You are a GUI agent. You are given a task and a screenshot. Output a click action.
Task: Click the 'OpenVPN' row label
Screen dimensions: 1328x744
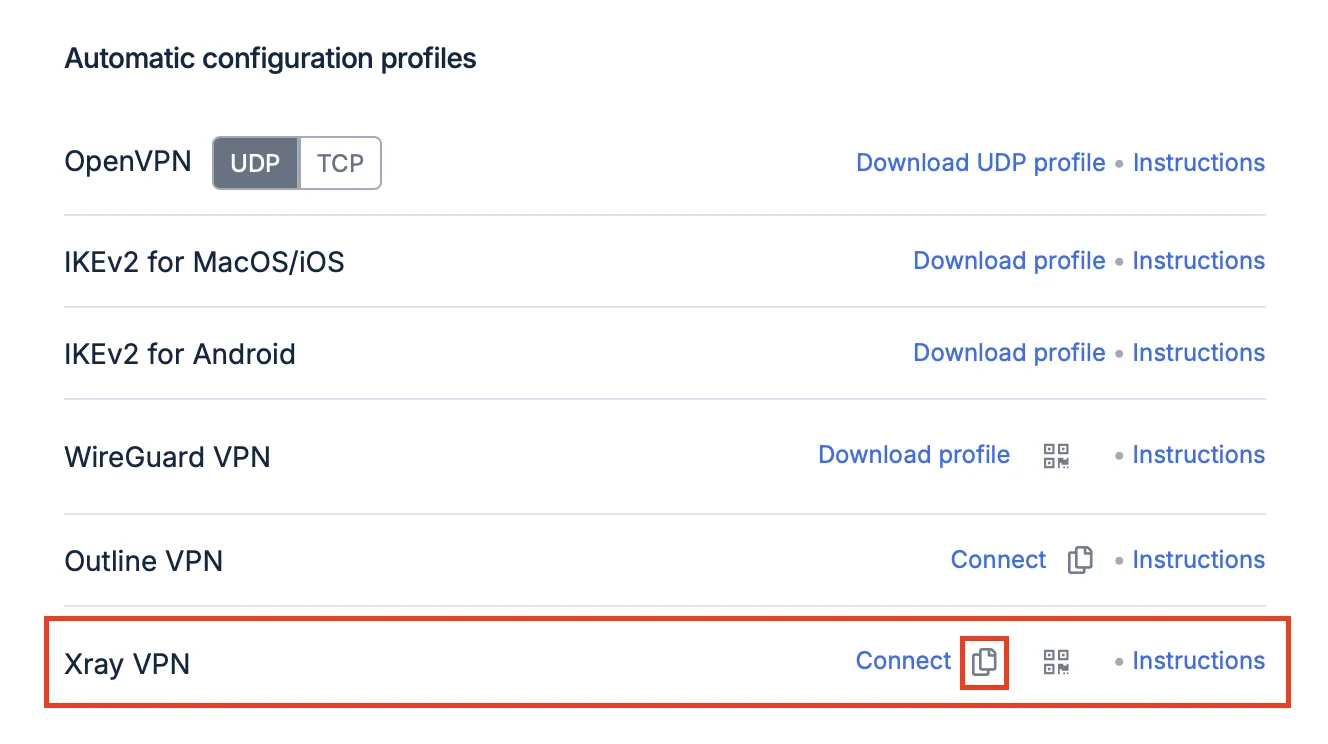coord(128,162)
